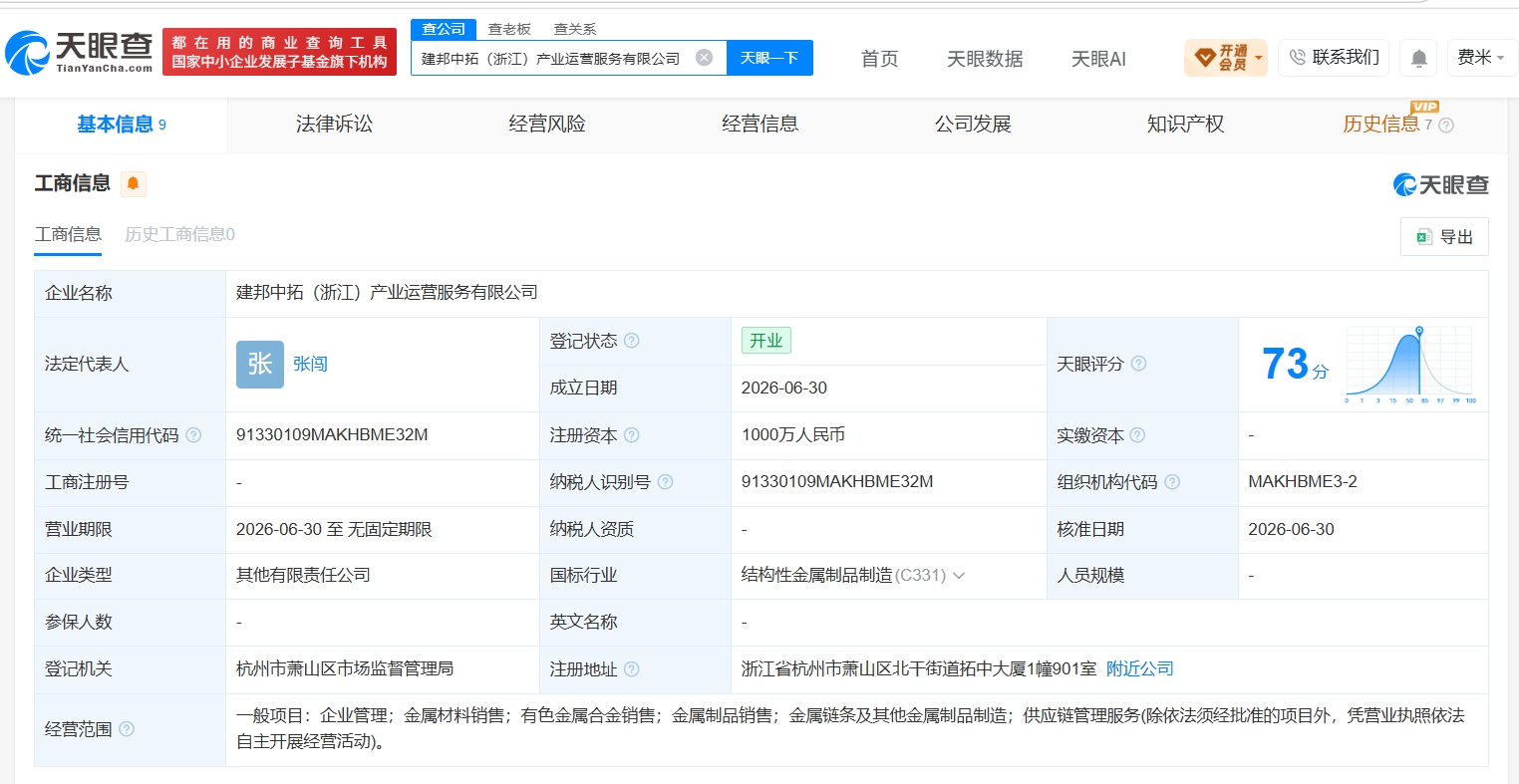The height and width of the screenshot is (784, 1519).
Task: Select the 基本信息 tab
Action: 121,125
